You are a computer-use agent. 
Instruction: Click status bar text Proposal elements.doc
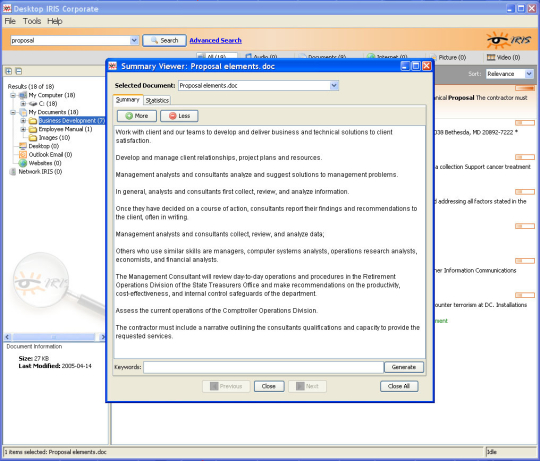pos(77,452)
